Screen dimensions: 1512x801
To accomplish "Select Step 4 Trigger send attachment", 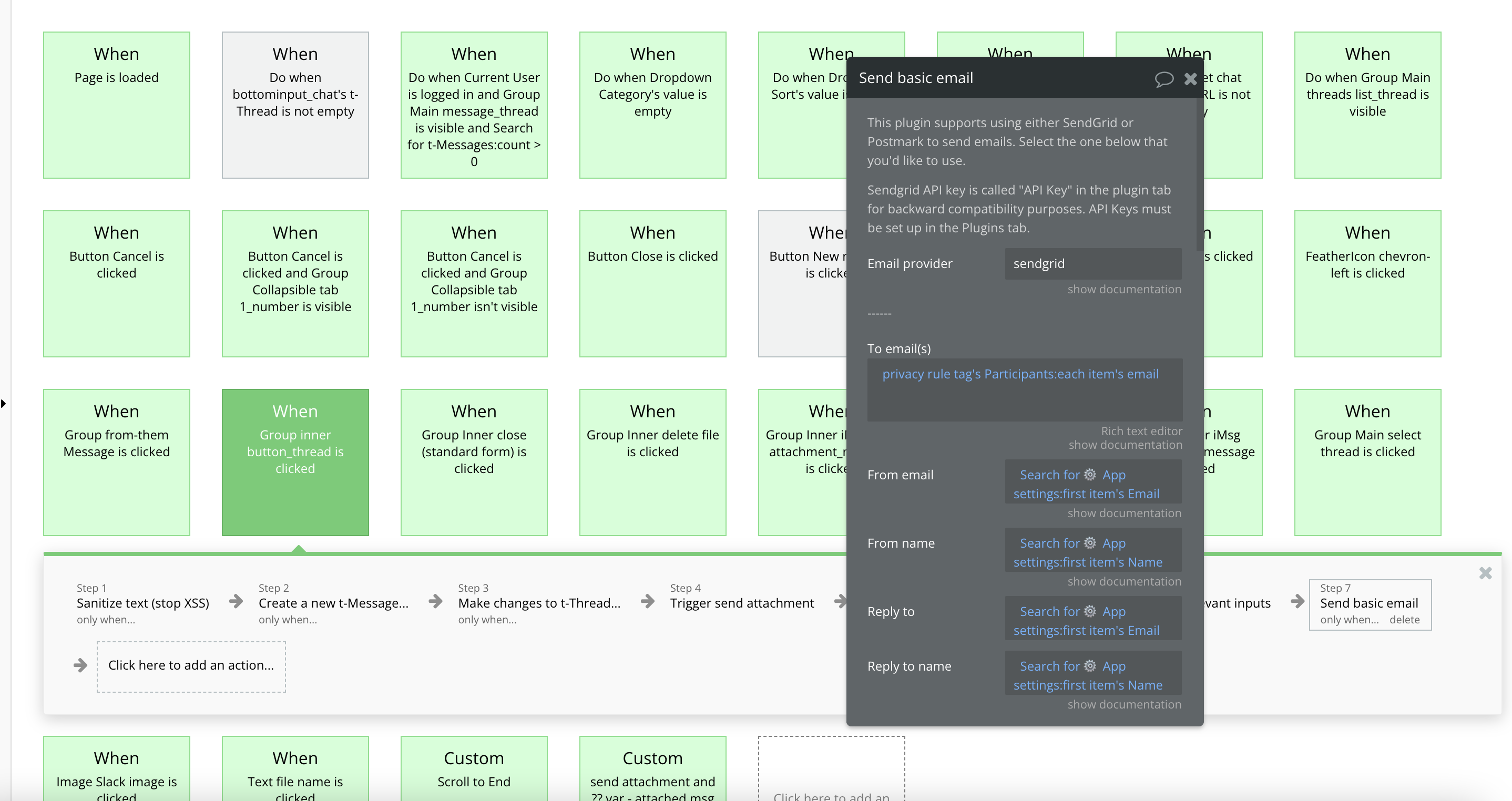I will [x=741, y=602].
